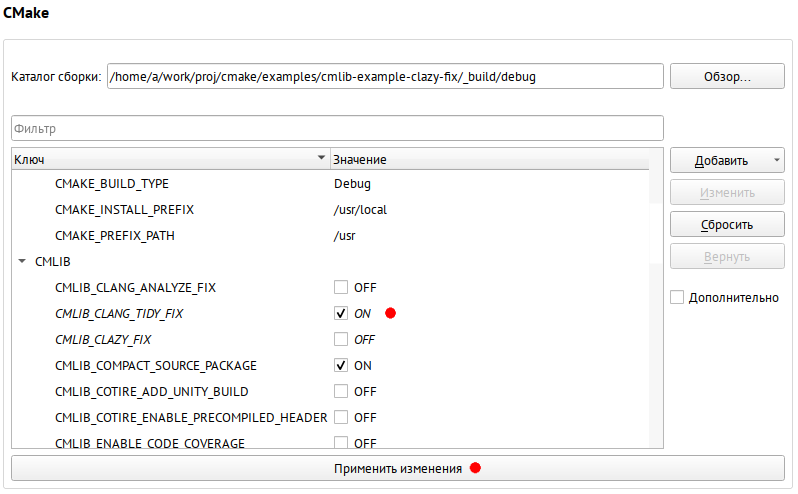Collapse the CMLIB tree group
This screenshot has height=494, width=798.
pos(22,261)
